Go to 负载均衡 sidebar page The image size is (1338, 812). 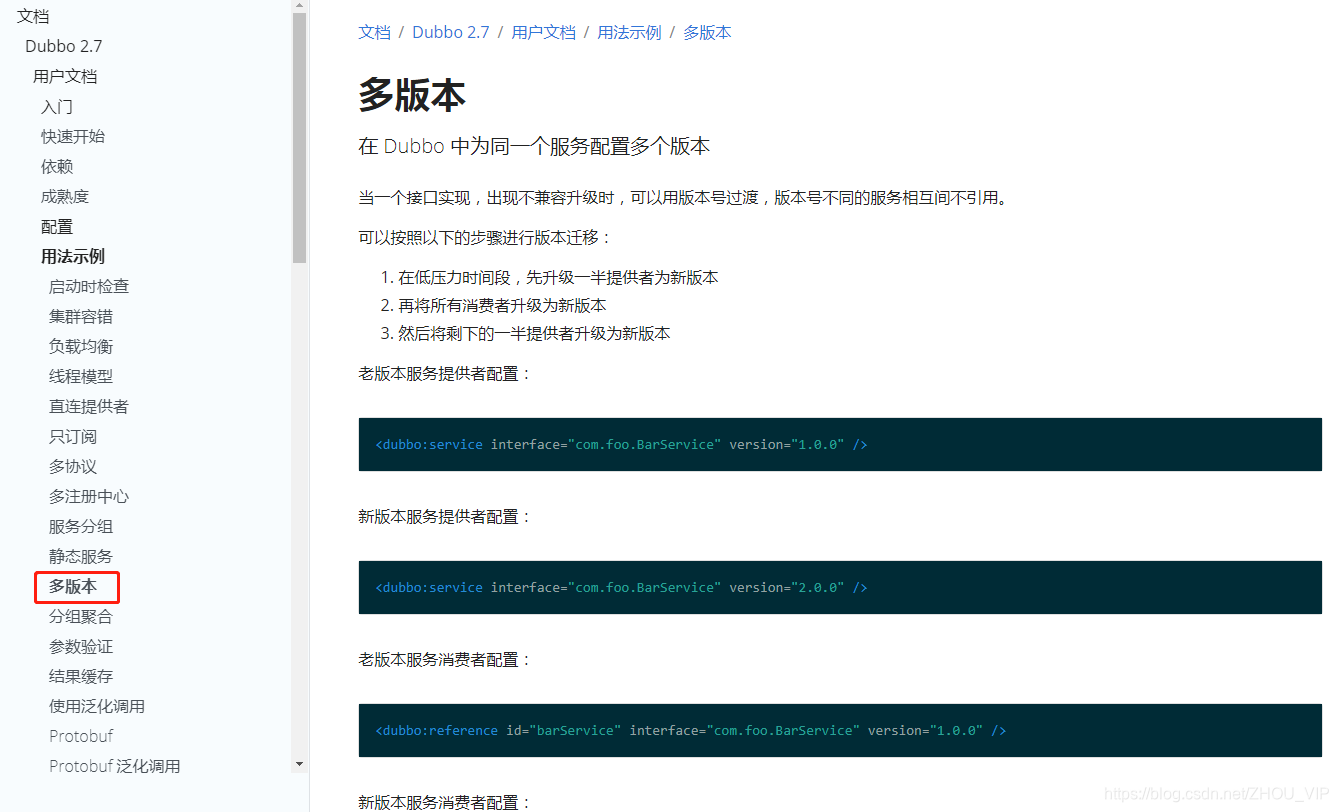coord(81,347)
